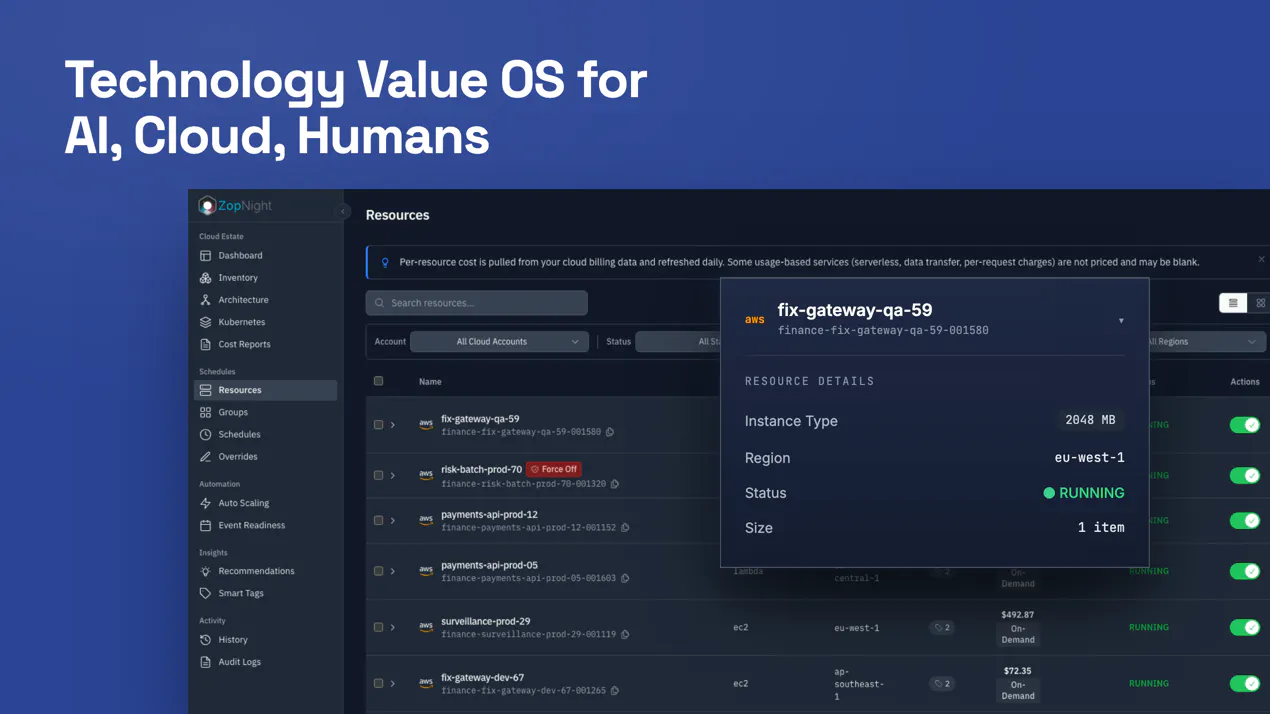Toggle the fix-gateway-qa-59 action switch
The width and height of the screenshot is (1270, 714).
[x=1245, y=425]
